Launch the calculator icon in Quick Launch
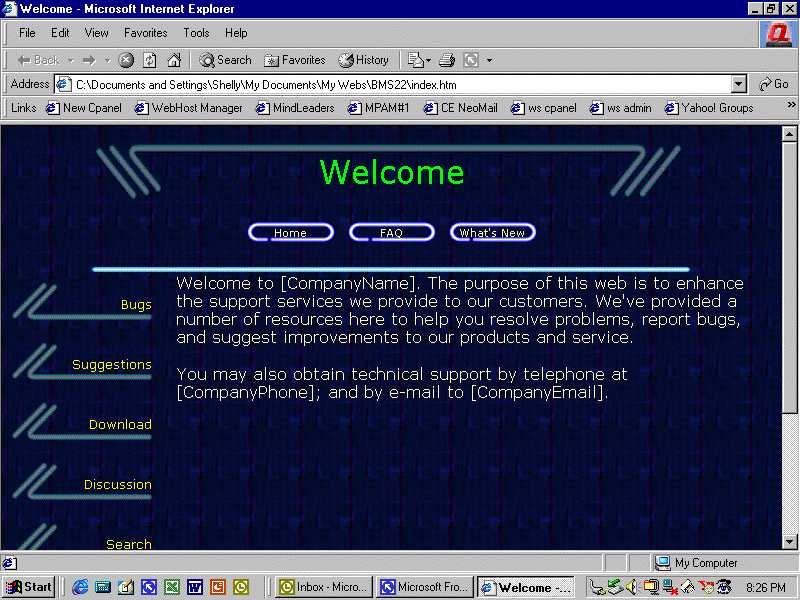This screenshot has width=800, height=600. [x=103, y=587]
